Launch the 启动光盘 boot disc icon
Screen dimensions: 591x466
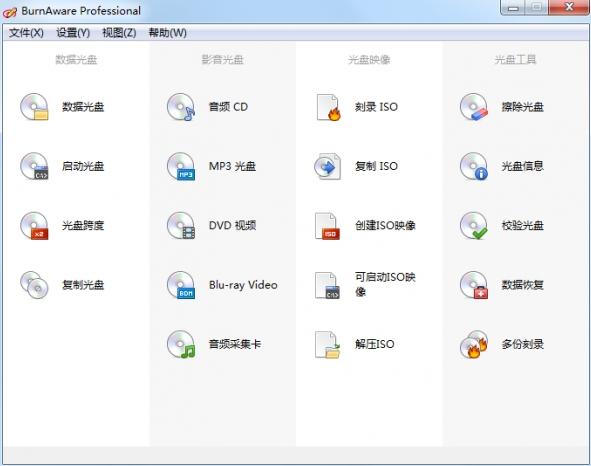(34, 166)
